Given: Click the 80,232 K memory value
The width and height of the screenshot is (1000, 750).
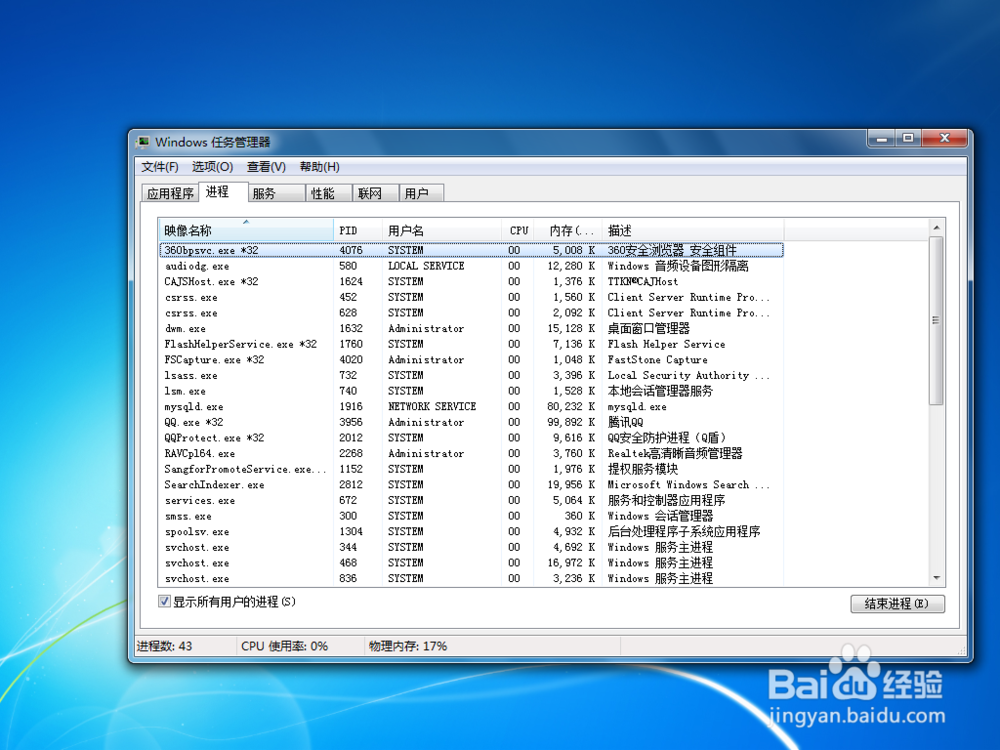Looking at the screenshot, I should (571, 406).
